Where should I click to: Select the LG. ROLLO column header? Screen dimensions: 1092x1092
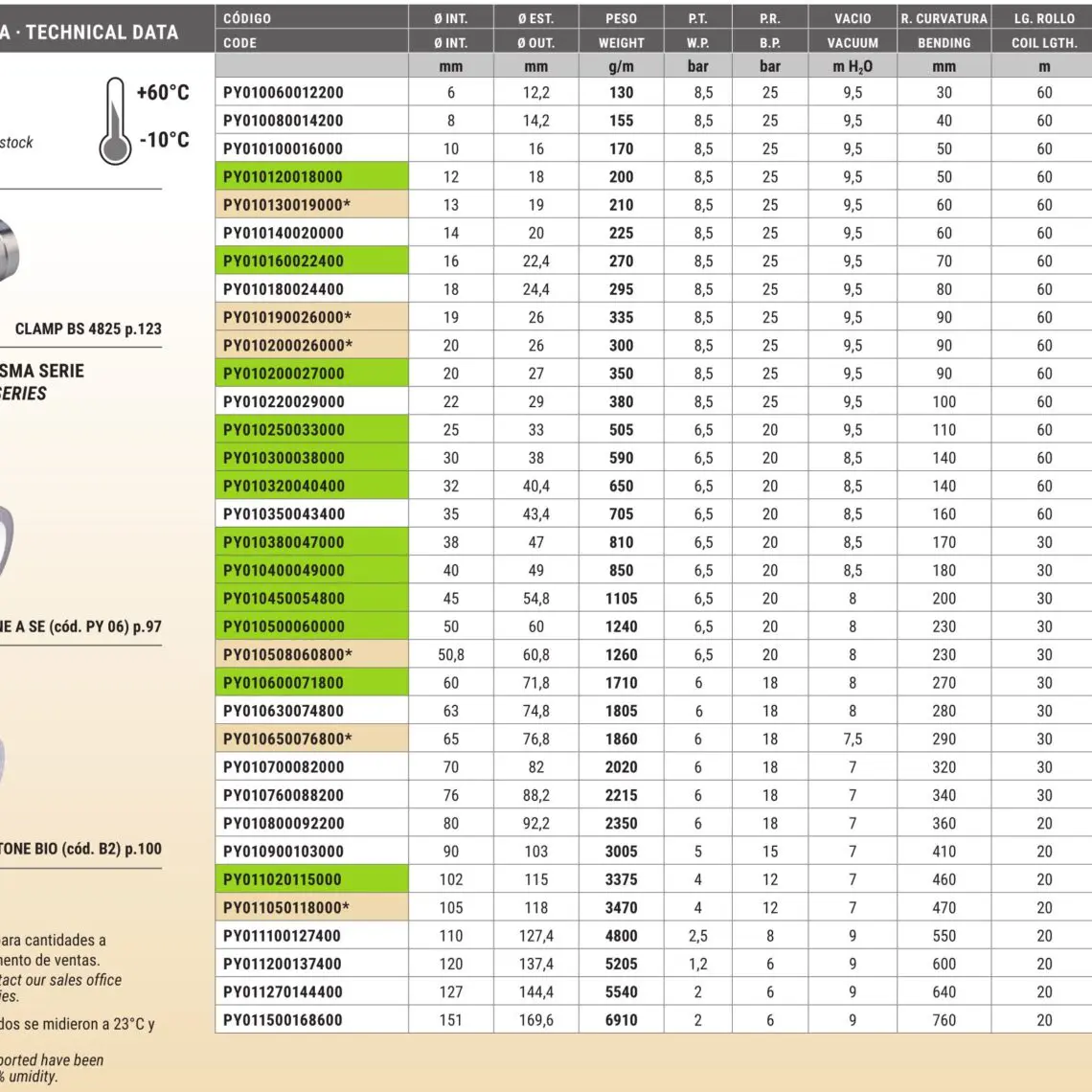tap(1043, 18)
